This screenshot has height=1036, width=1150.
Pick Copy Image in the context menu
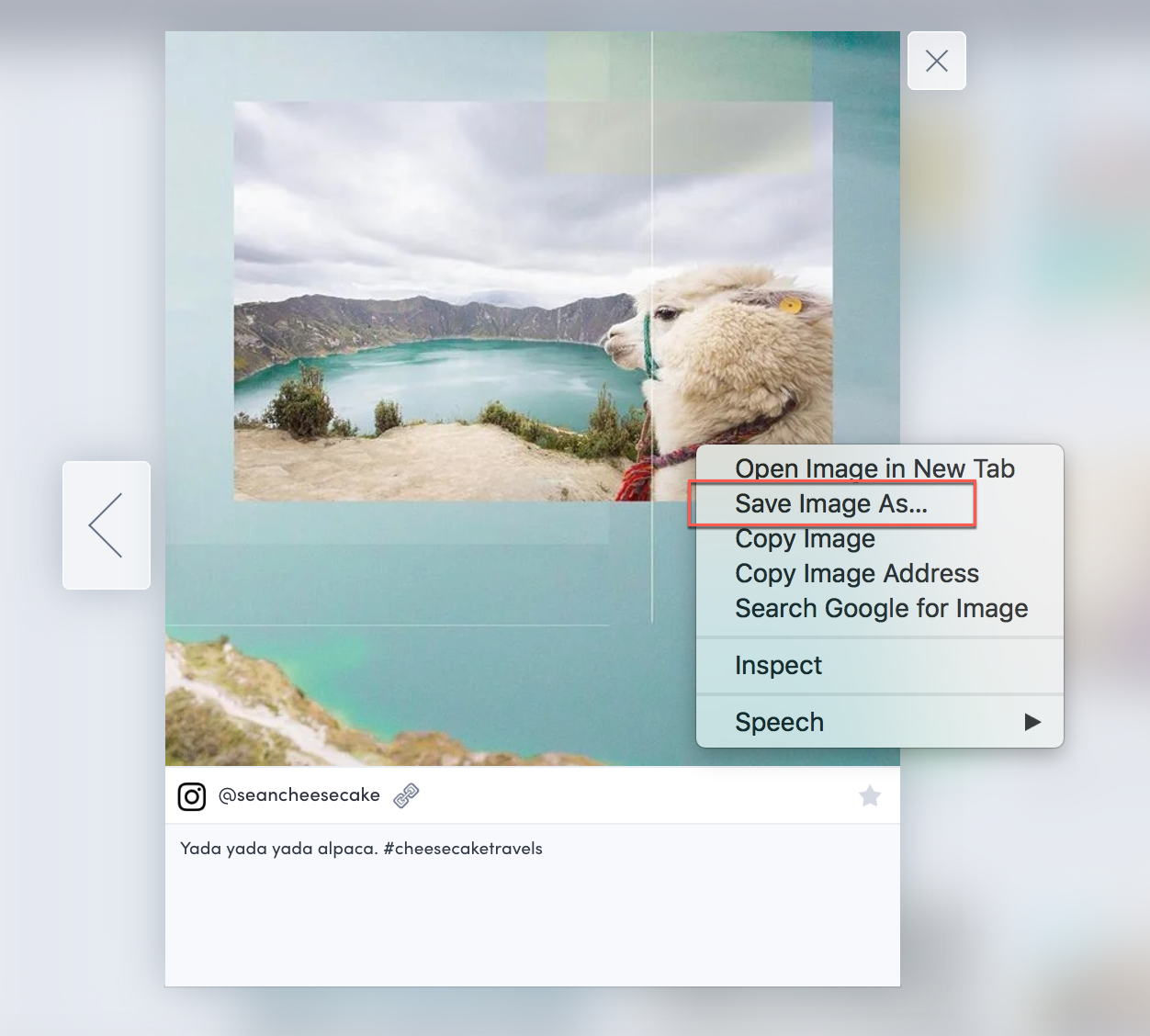click(805, 539)
